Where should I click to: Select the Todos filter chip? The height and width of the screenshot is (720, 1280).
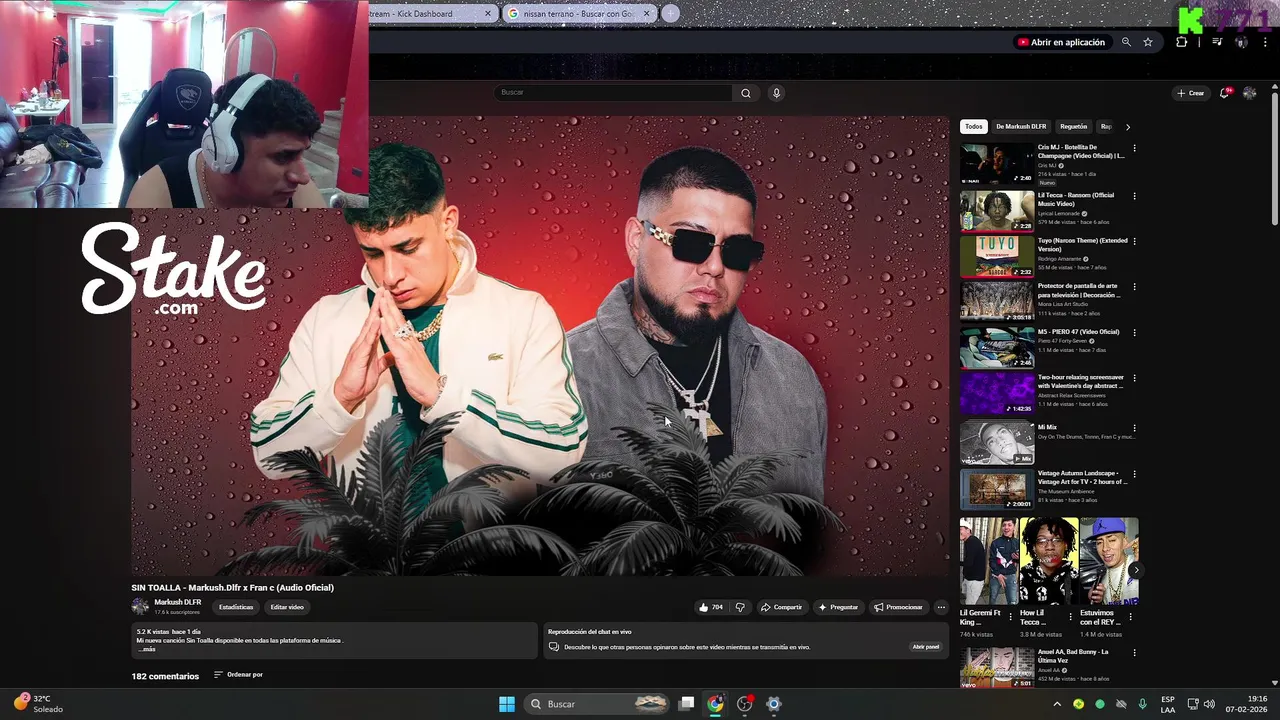pyautogui.click(x=973, y=127)
